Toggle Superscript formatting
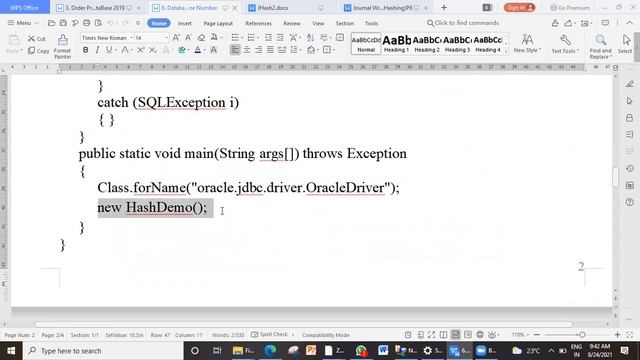 point(140,50)
